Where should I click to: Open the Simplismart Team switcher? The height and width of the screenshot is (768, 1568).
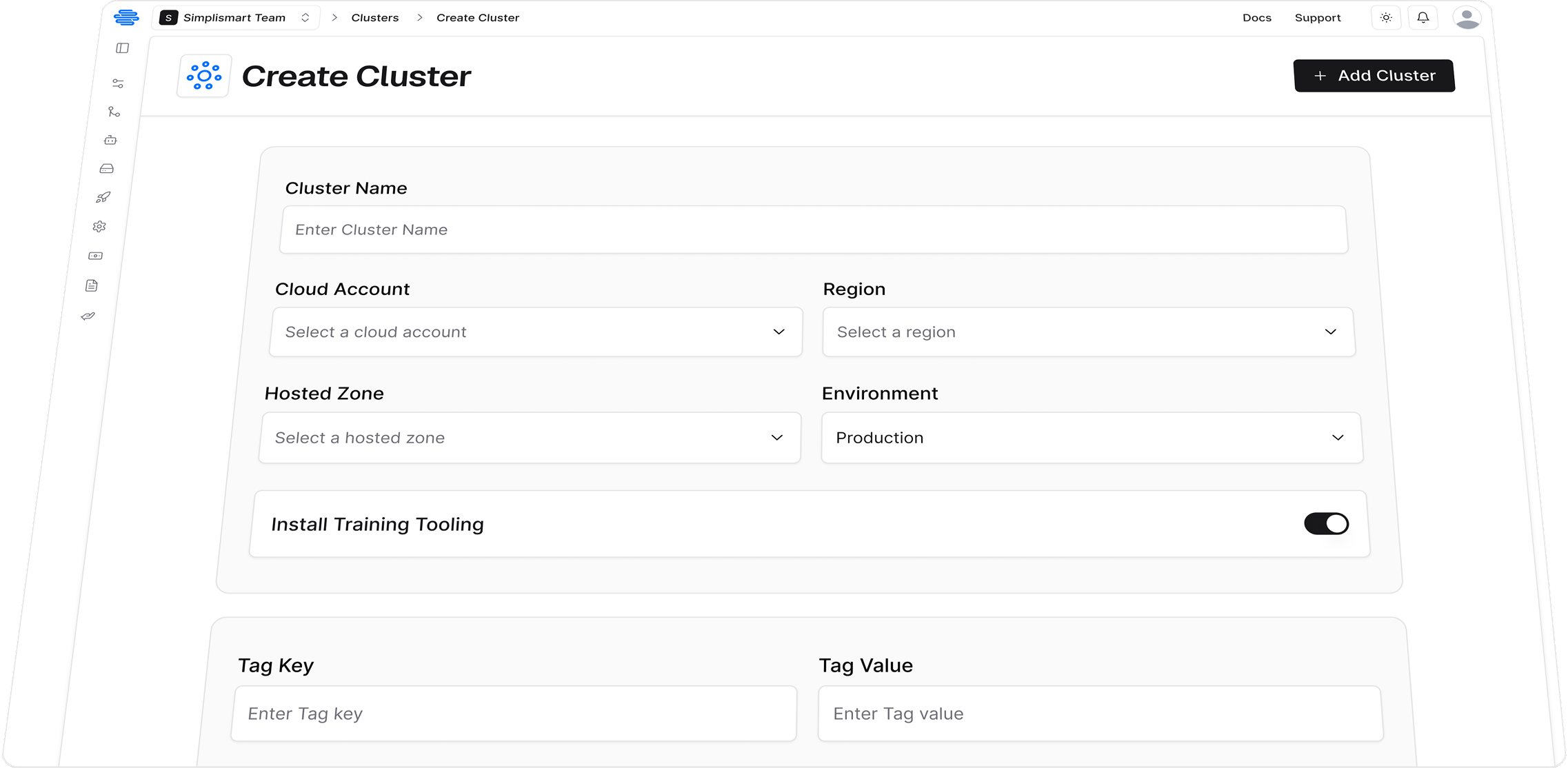236,18
